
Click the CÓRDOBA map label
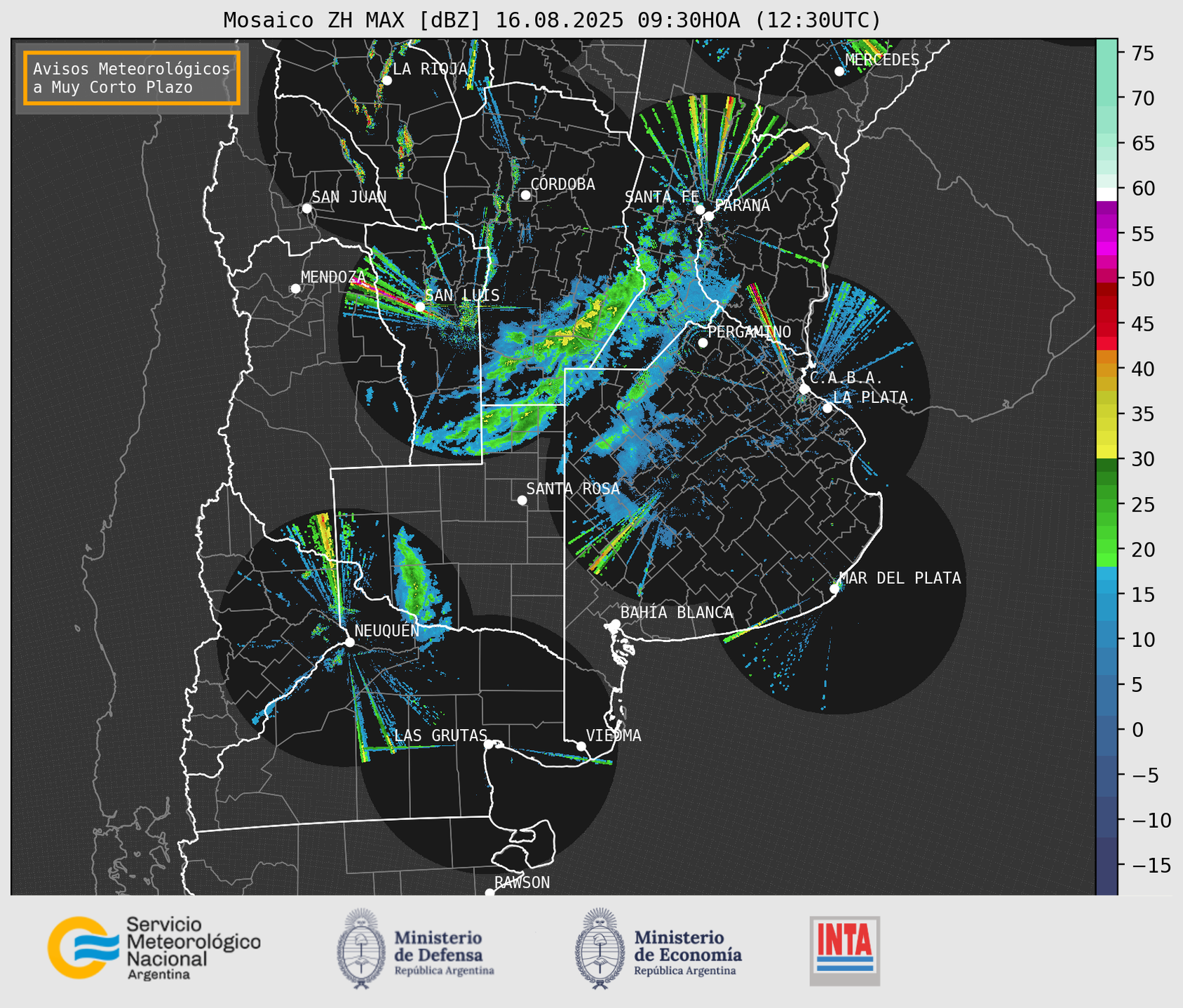click(562, 184)
